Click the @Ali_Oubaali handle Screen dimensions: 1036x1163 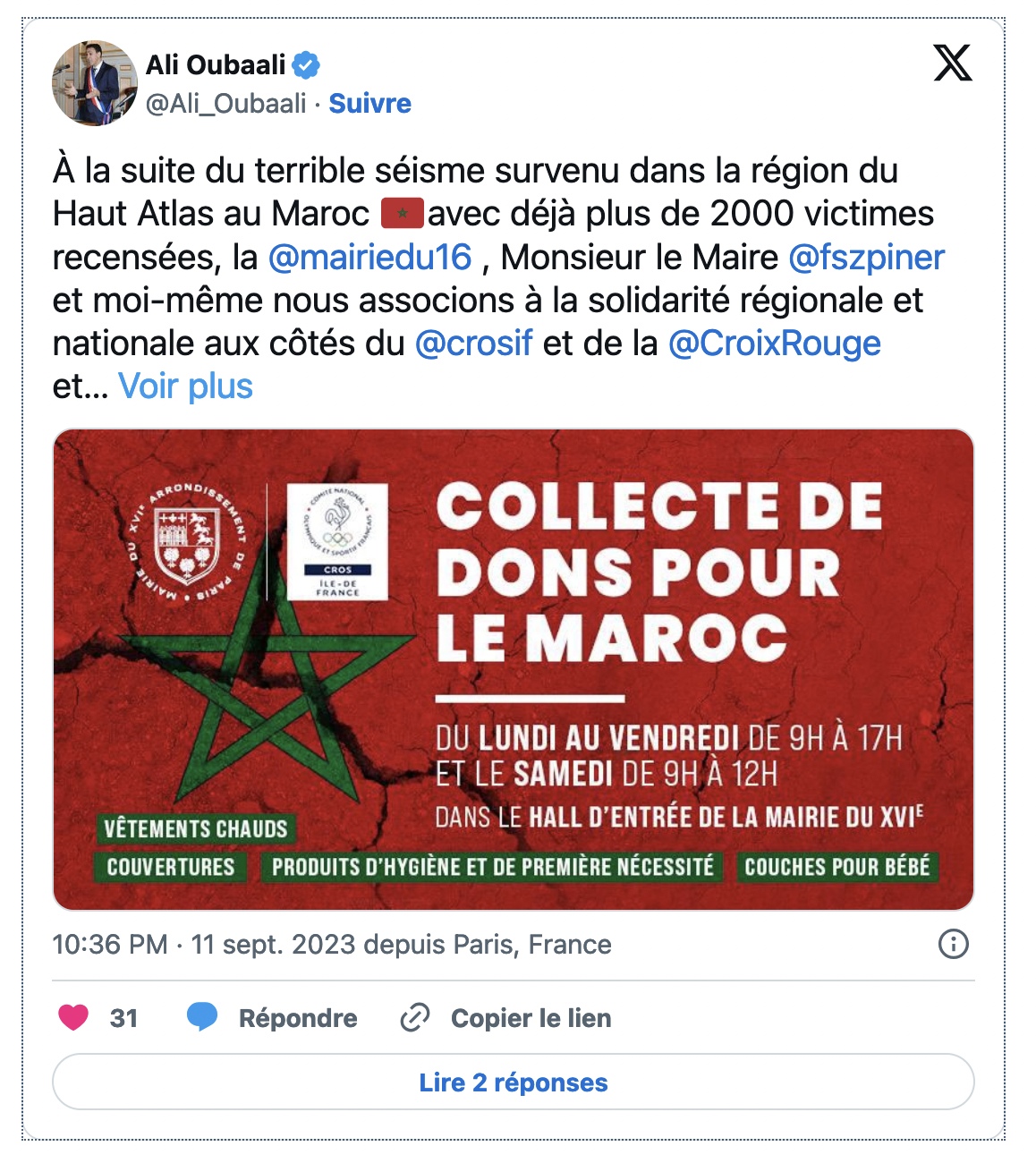pyautogui.click(x=226, y=104)
